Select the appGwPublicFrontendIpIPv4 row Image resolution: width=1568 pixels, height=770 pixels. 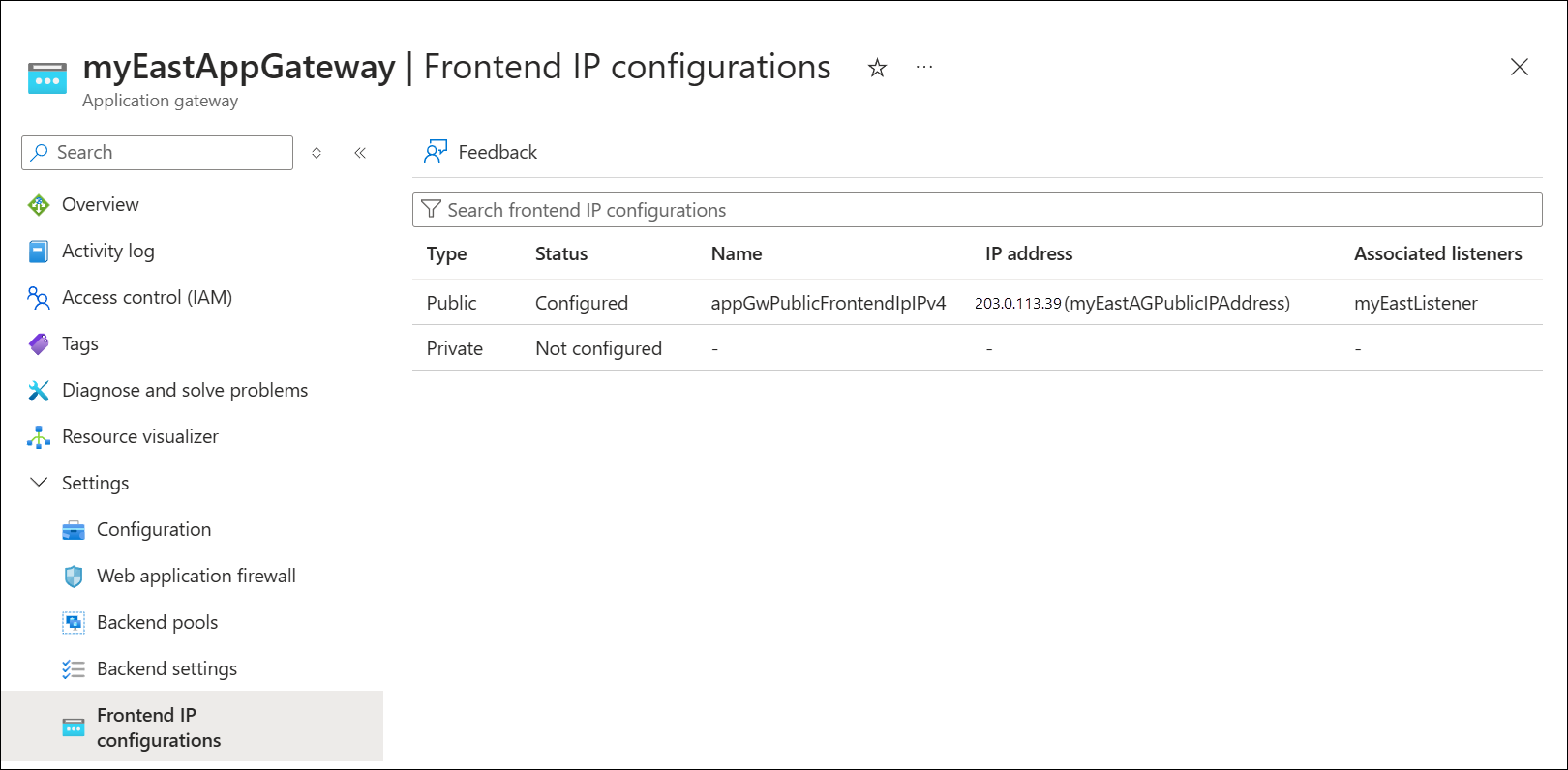point(829,303)
